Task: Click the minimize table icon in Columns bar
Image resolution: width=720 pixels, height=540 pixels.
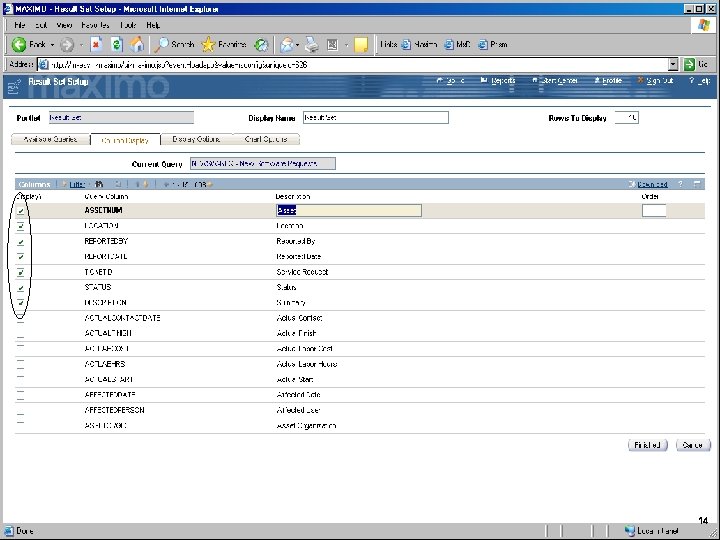Action: [x=697, y=184]
